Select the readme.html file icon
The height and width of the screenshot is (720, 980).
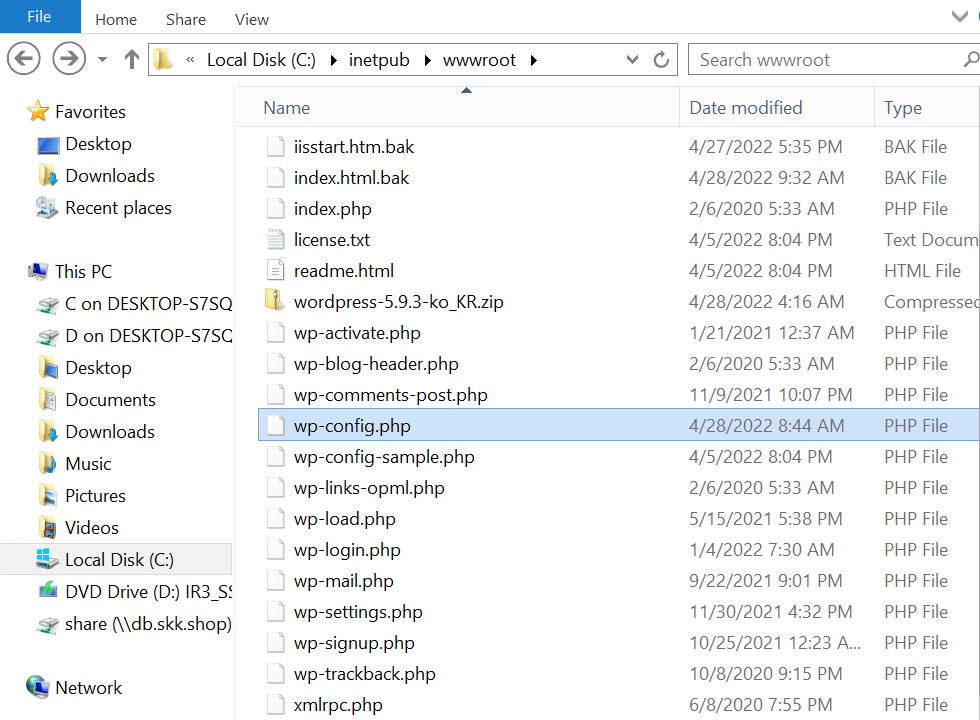[276, 271]
